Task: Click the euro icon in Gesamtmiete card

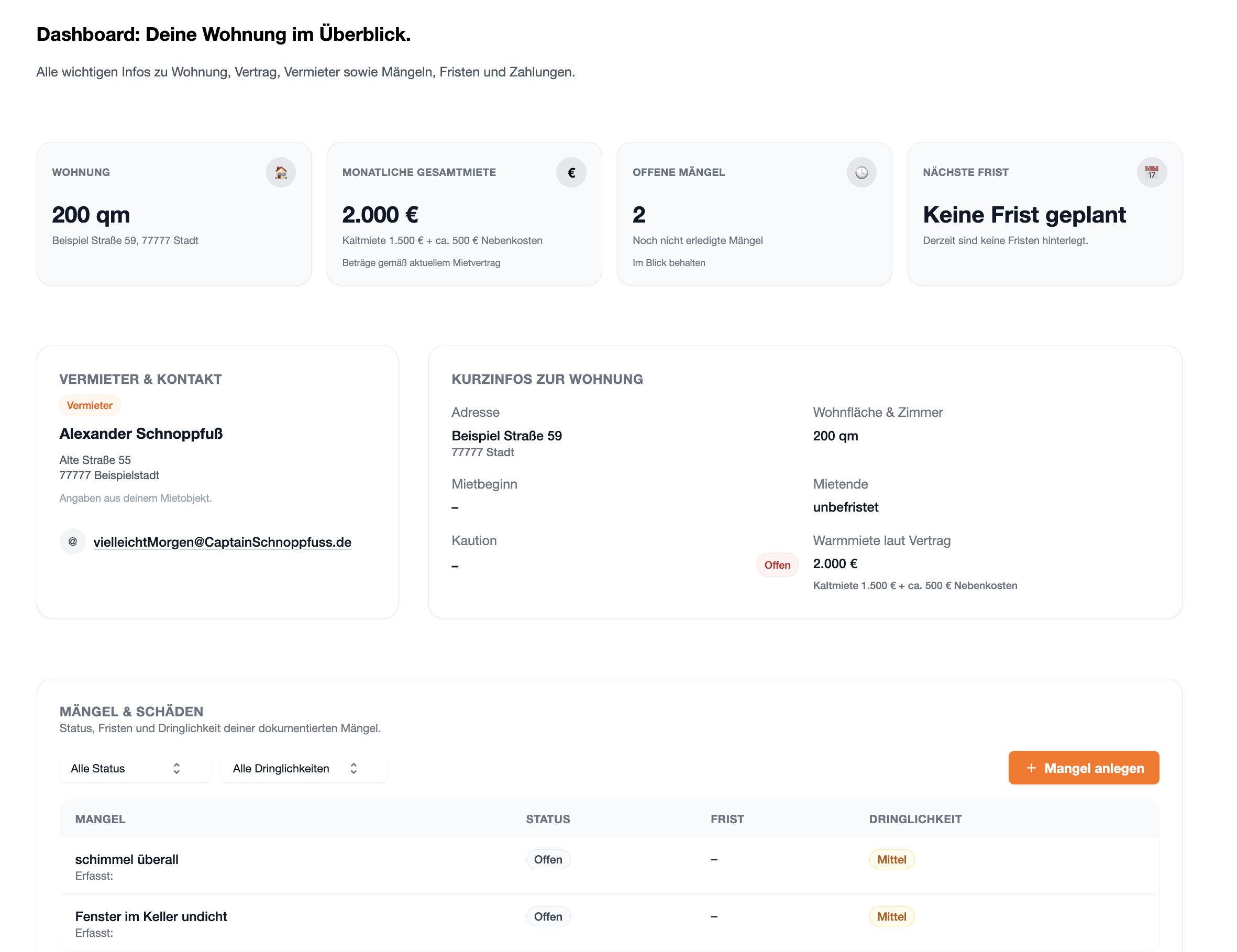Action: (571, 172)
